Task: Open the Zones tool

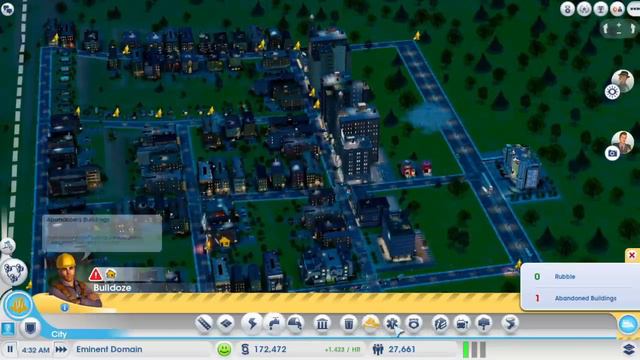Action: [226, 324]
